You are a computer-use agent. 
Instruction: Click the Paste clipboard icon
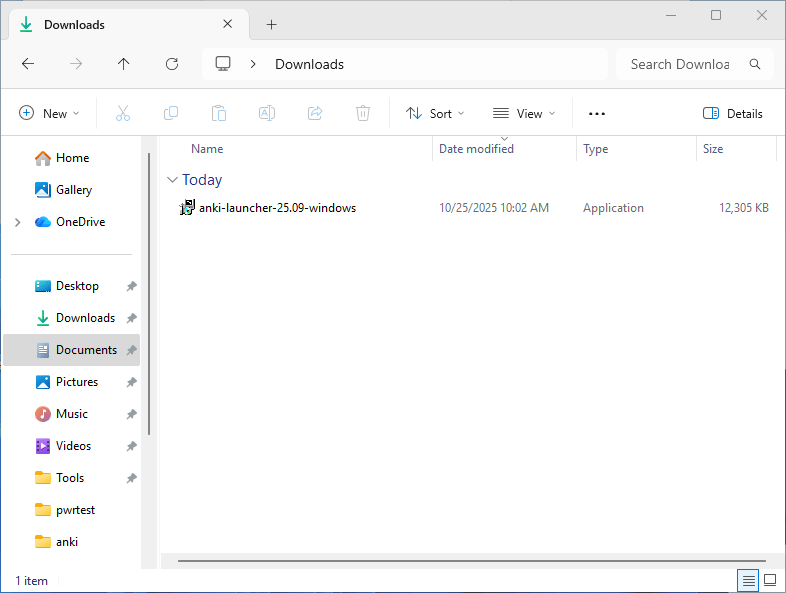[x=219, y=114]
